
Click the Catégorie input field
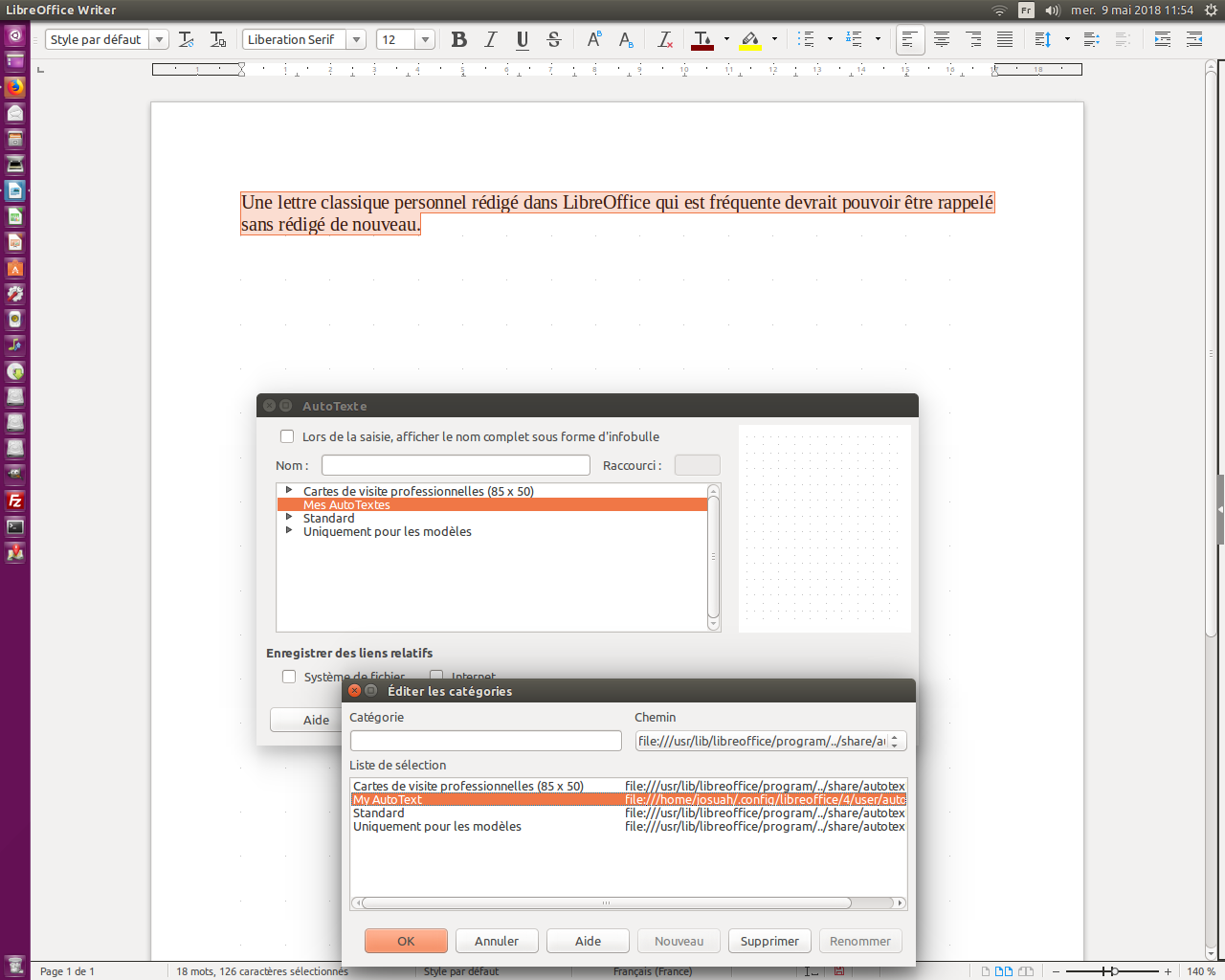(486, 741)
